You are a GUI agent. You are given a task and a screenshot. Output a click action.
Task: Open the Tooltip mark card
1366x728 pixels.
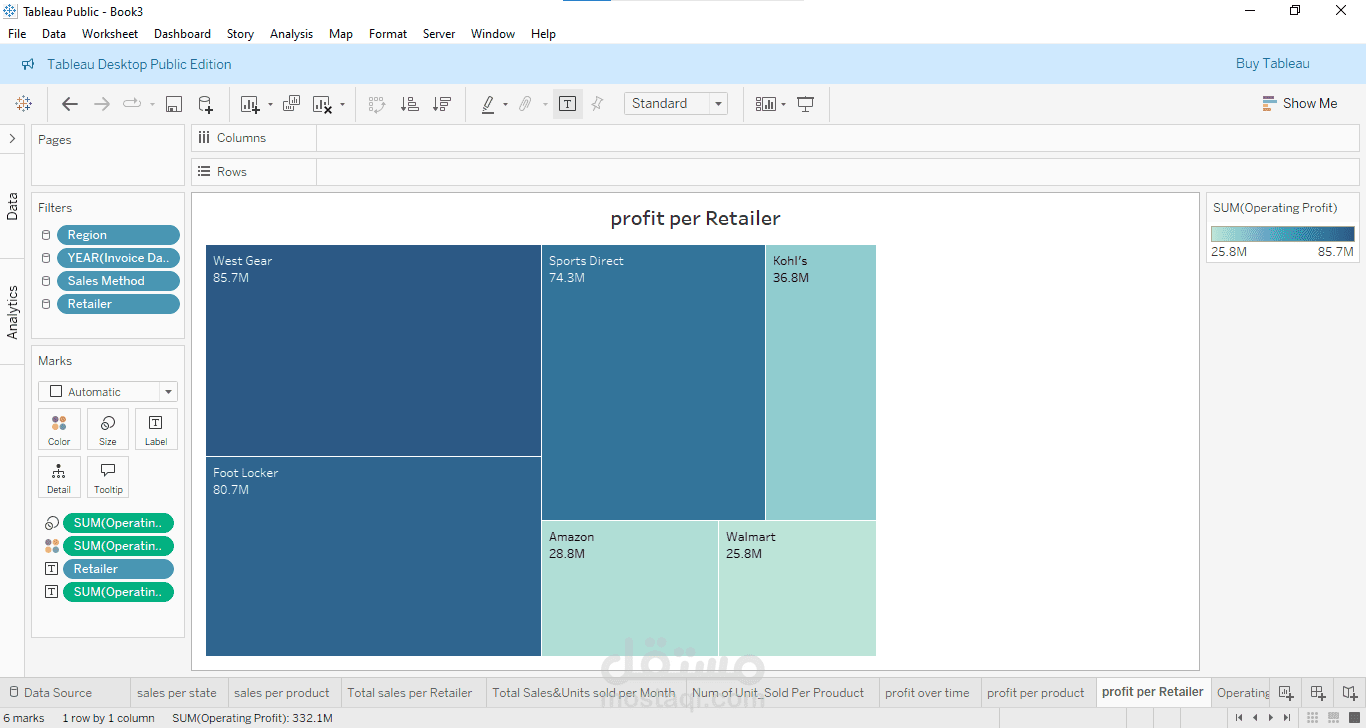click(x=108, y=477)
